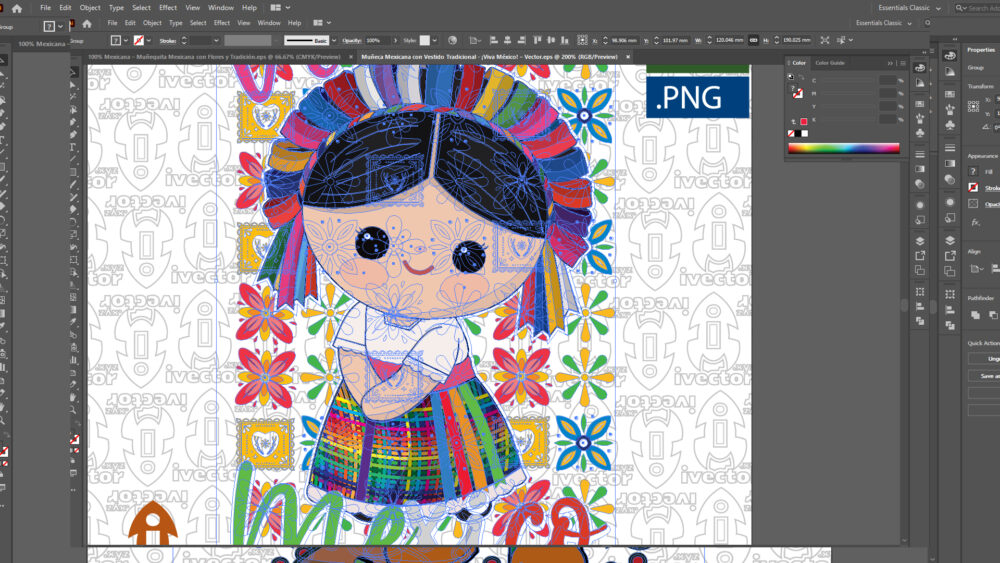Open Swatches panel icon in inner dock

[x=920, y=104]
